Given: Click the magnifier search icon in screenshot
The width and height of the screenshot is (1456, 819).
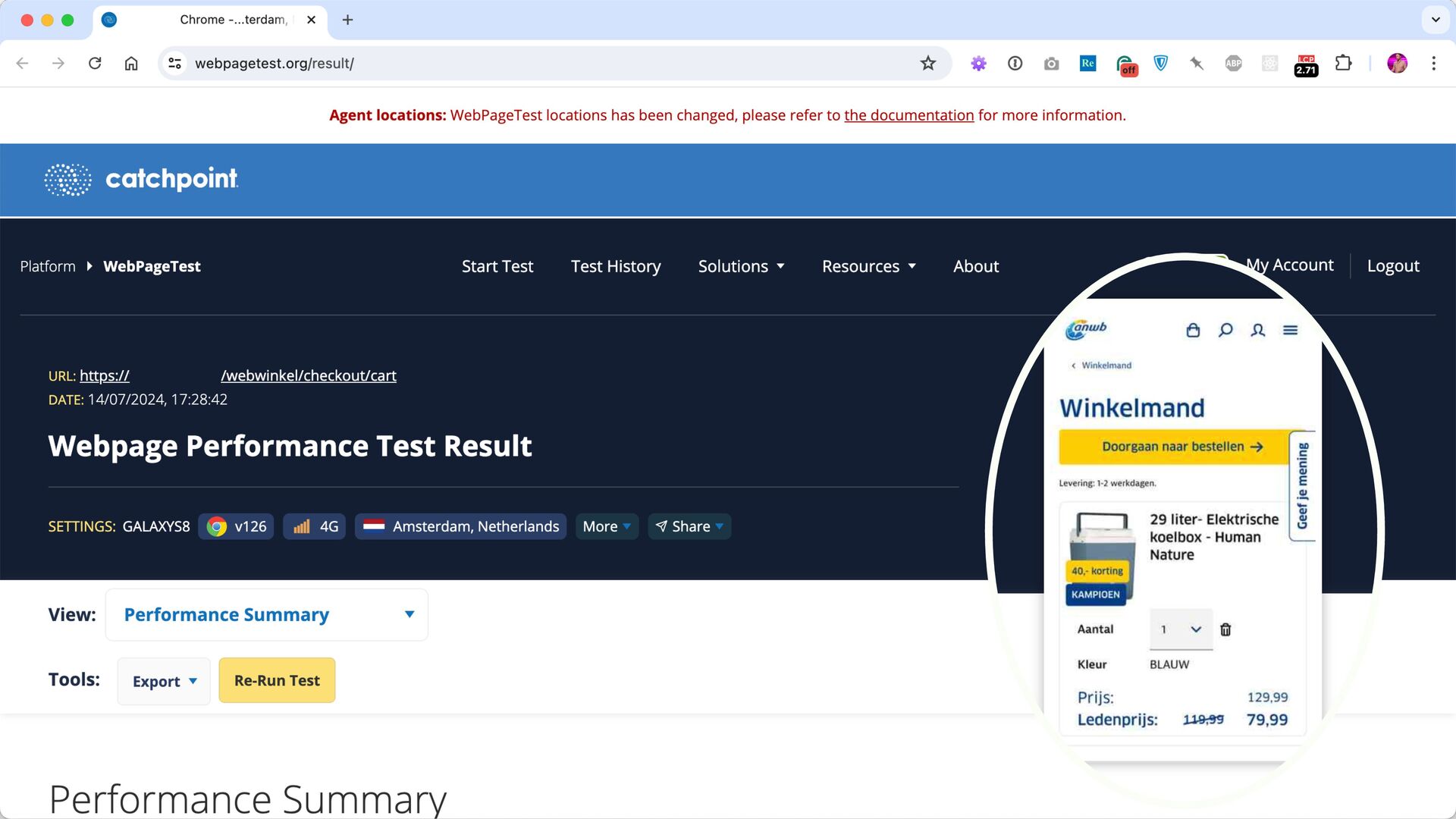Looking at the screenshot, I should coord(1225,330).
